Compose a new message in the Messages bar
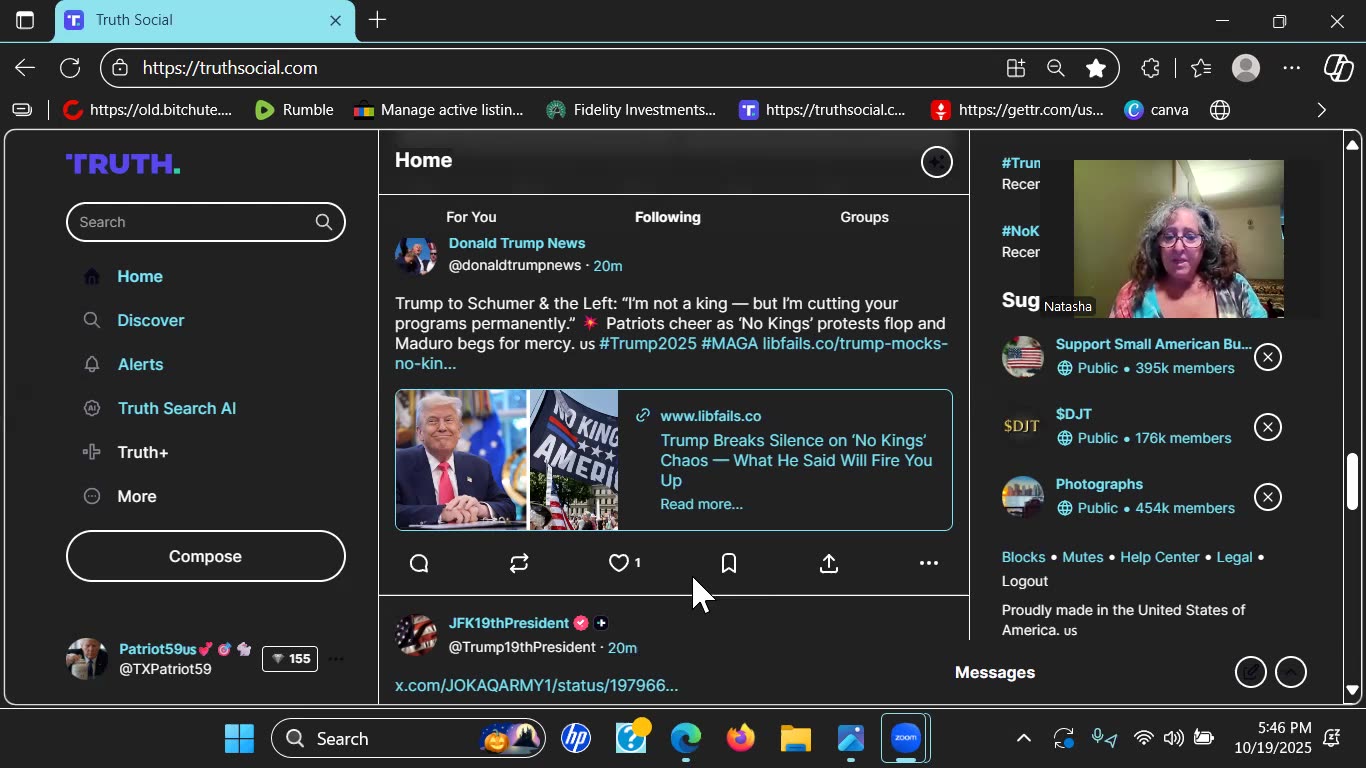 (x=1251, y=672)
